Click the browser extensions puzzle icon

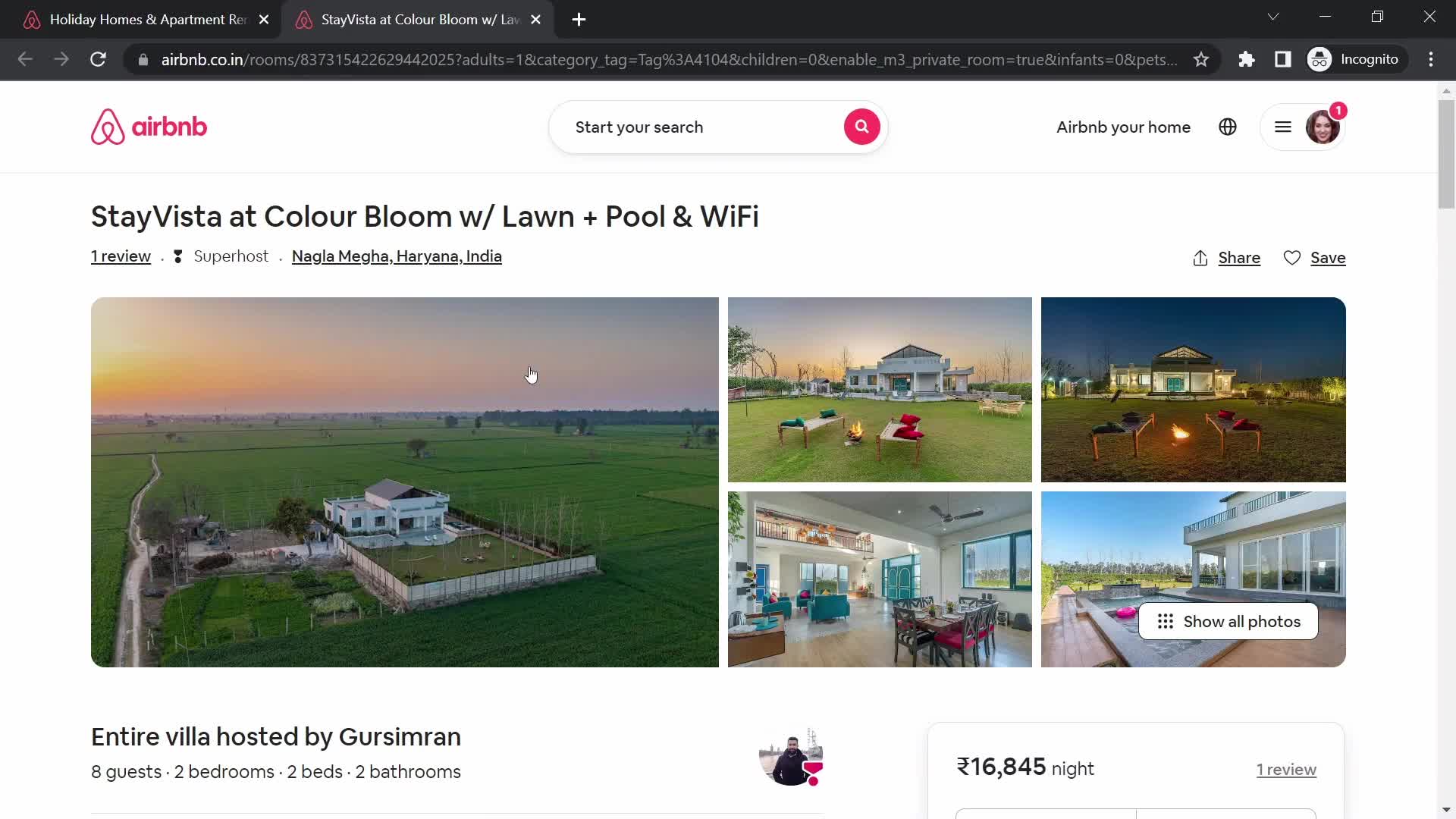(1247, 59)
